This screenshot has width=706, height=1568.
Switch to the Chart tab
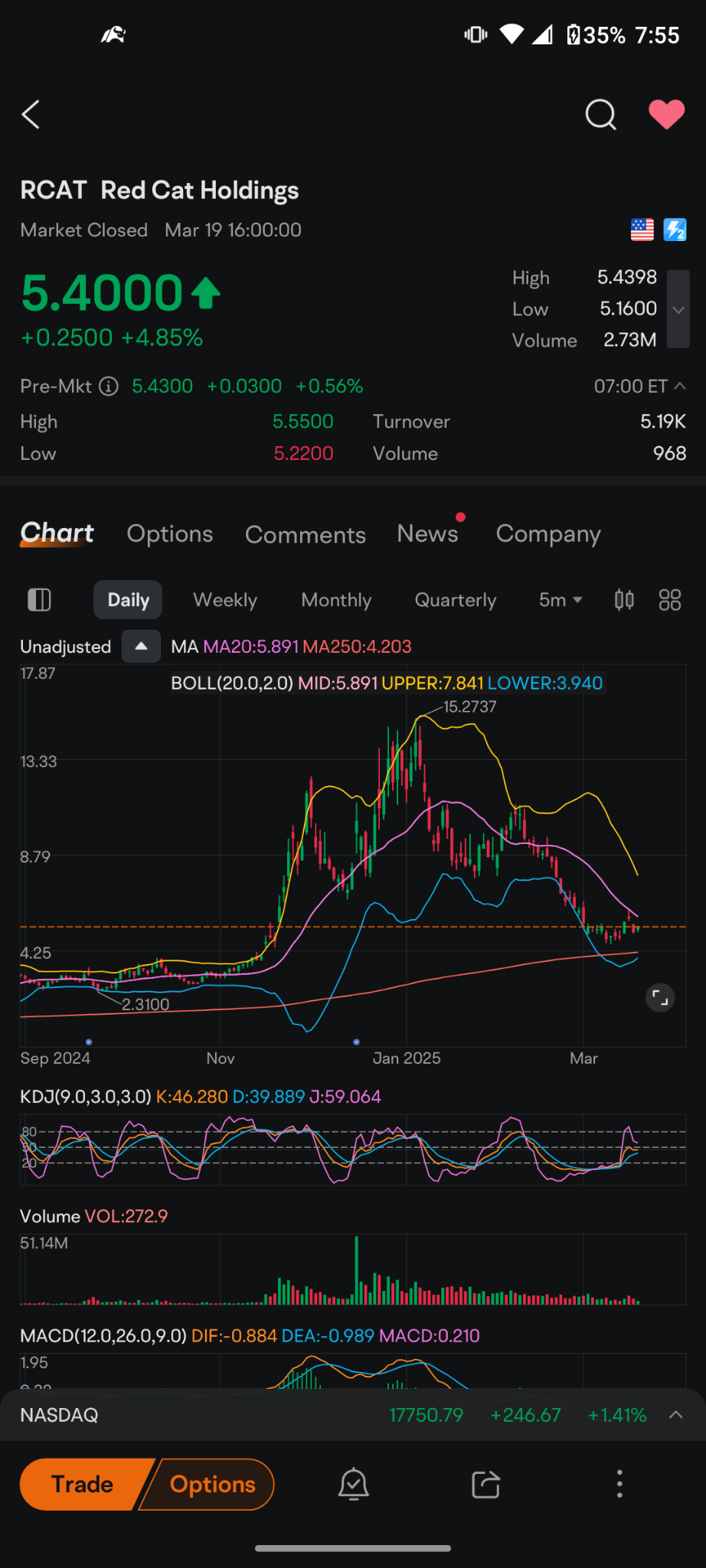57,533
